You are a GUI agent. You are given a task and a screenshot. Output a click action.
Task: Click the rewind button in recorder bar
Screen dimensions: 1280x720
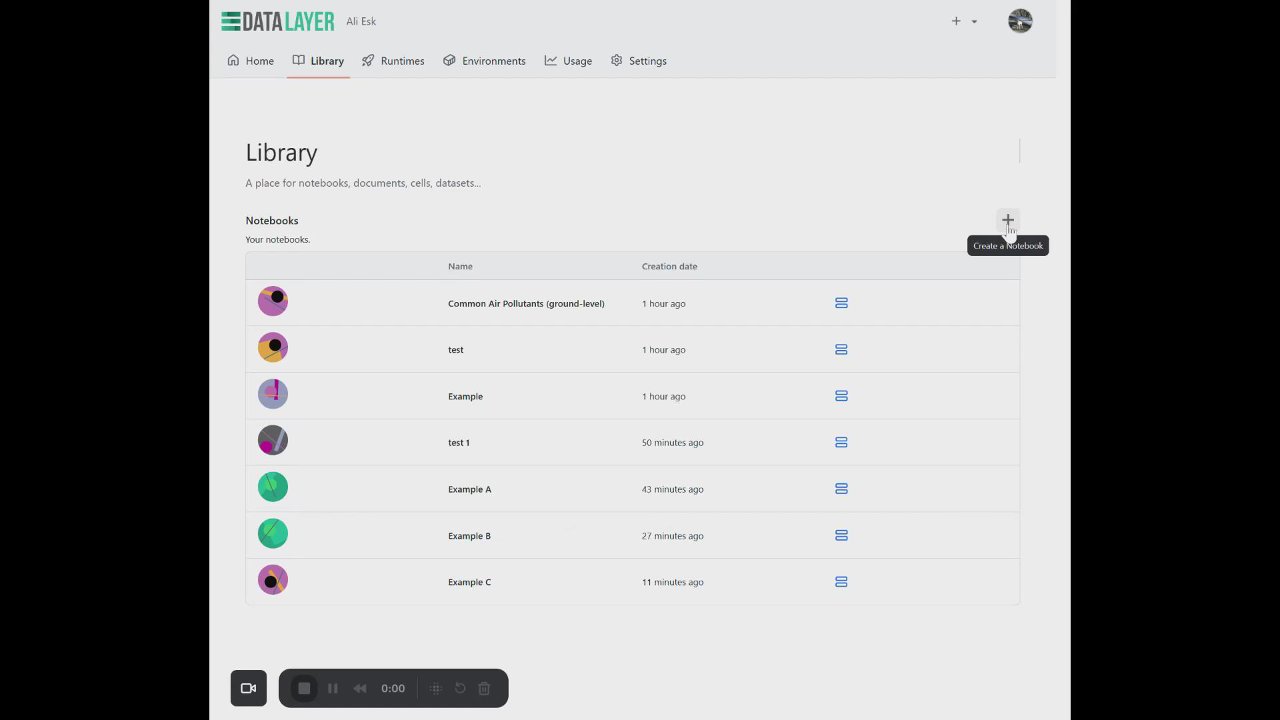coord(360,688)
